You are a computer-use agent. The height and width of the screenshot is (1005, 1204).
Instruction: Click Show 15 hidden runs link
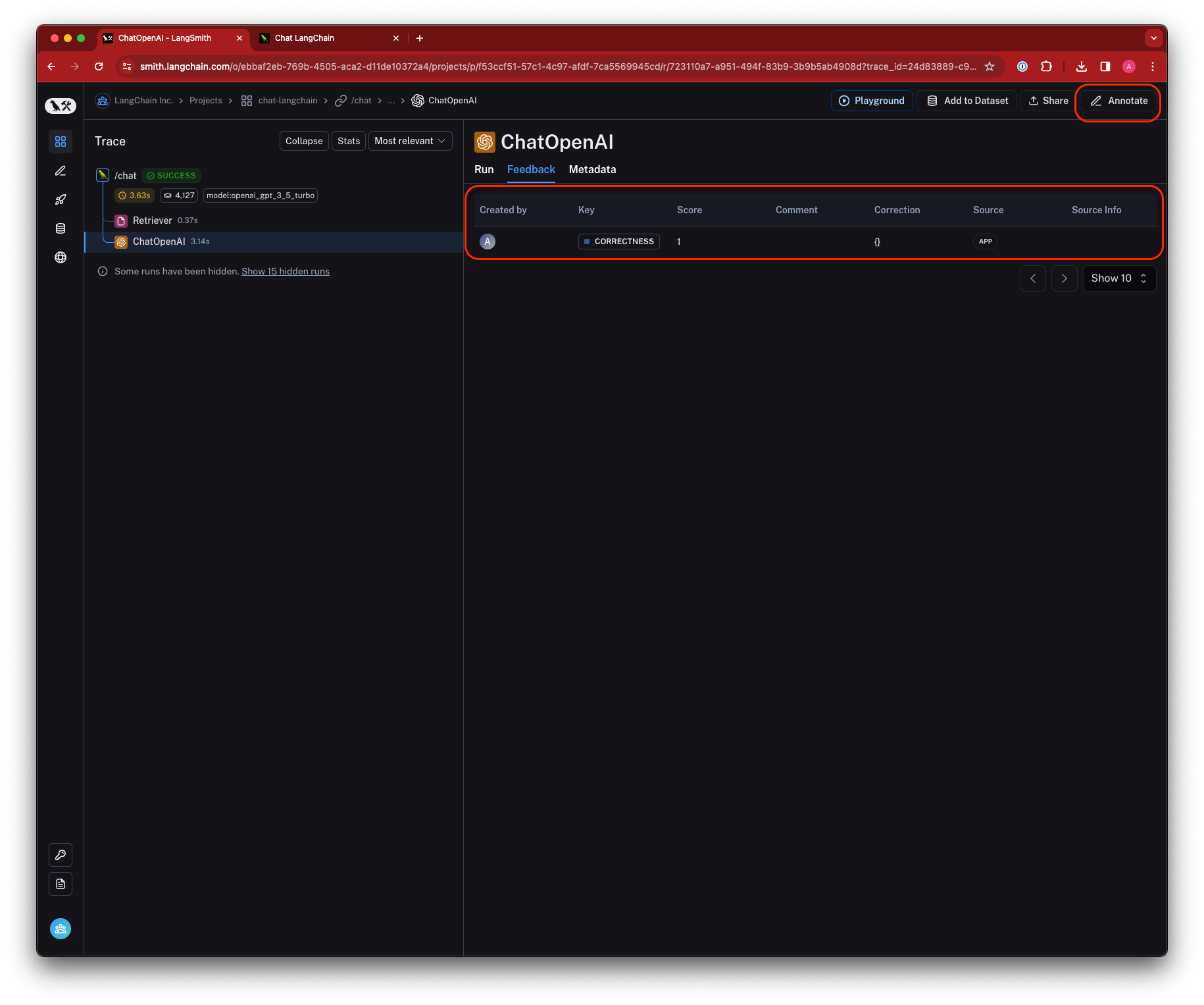pyautogui.click(x=286, y=271)
